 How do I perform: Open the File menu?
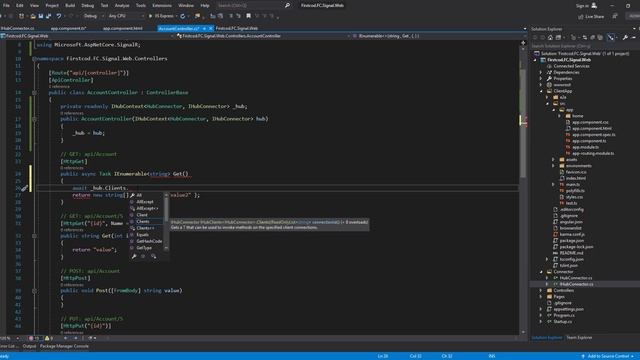tap(6, 5)
